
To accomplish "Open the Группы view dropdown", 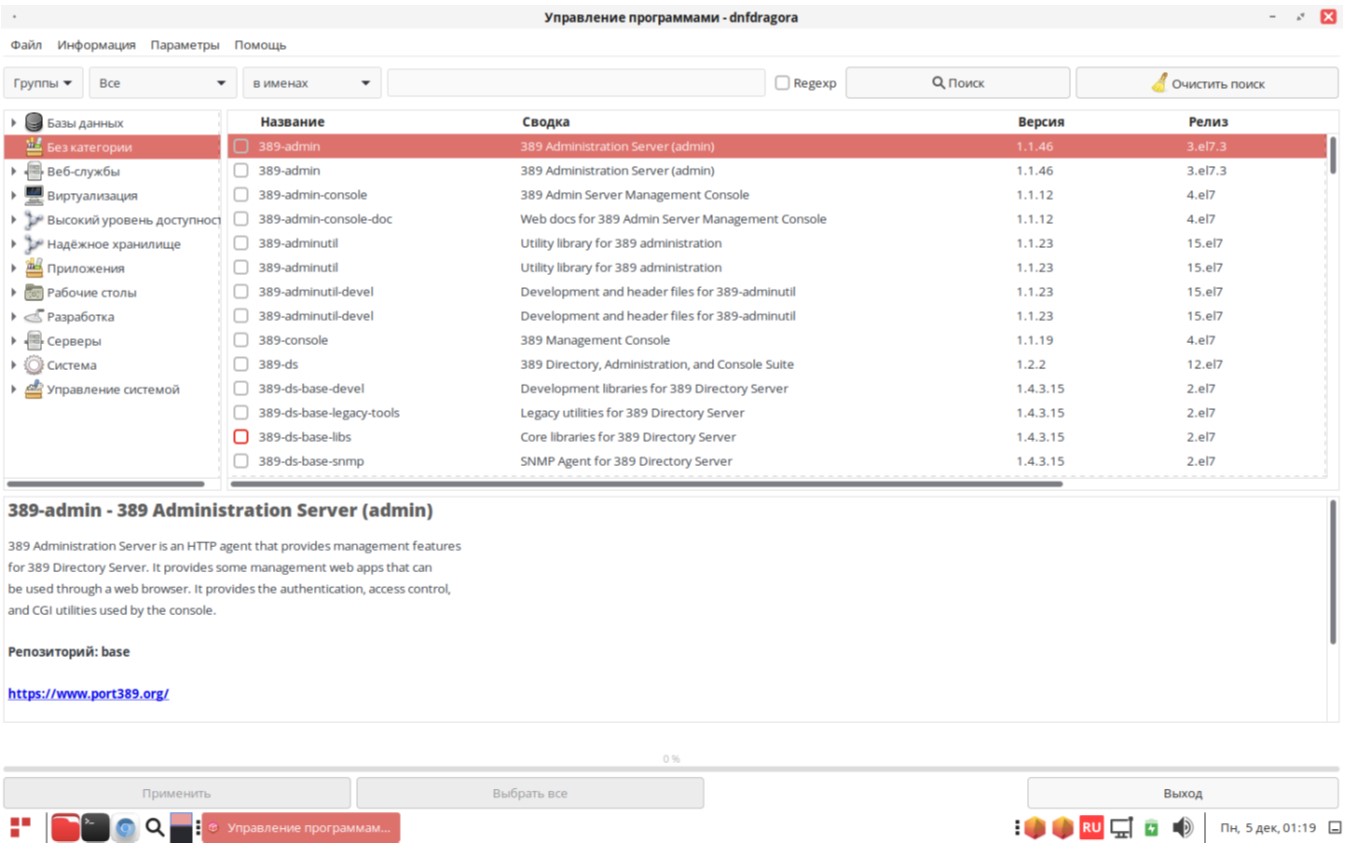I will pyautogui.click(x=44, y=84).
